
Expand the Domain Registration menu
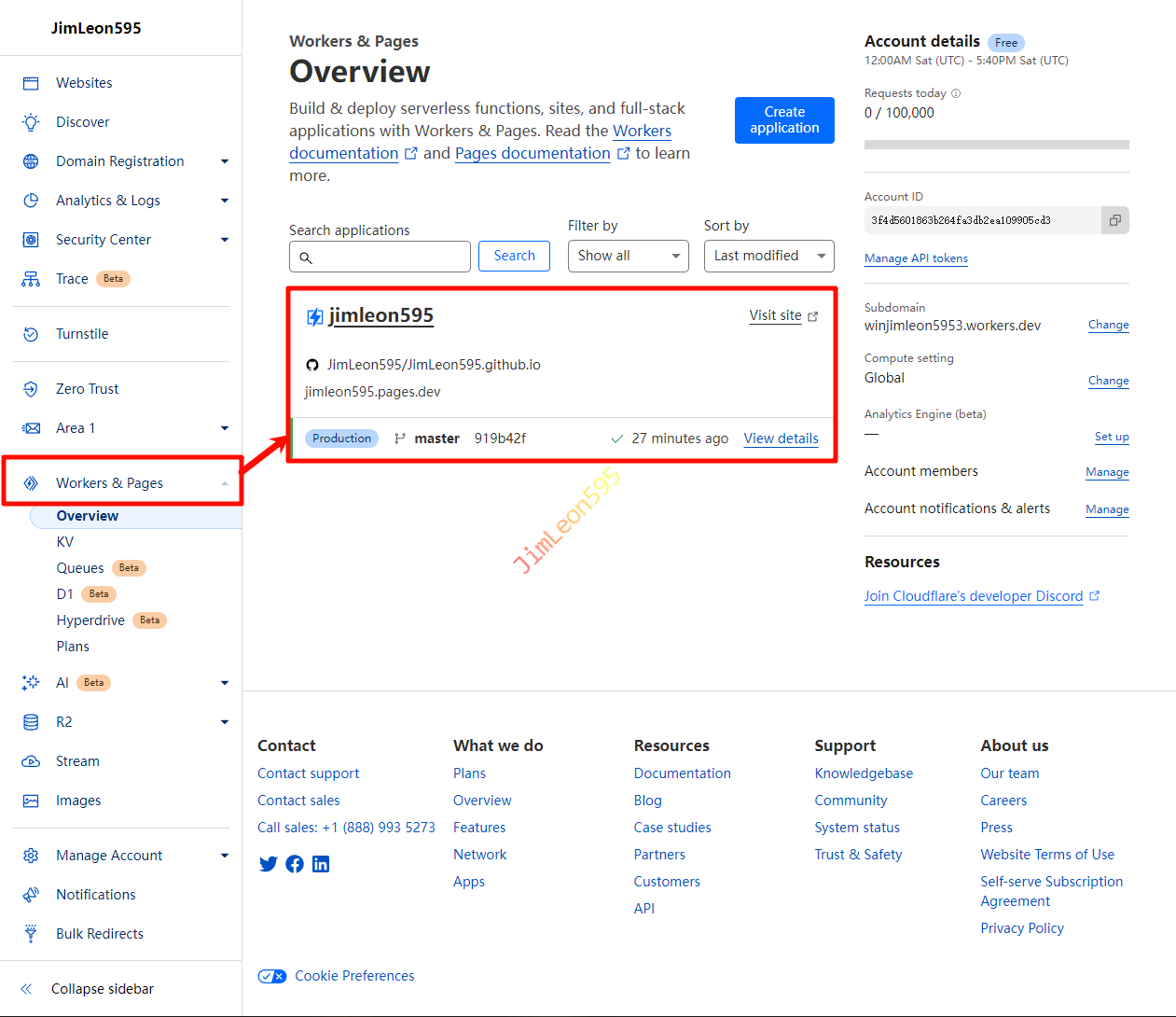click(224, 161)
